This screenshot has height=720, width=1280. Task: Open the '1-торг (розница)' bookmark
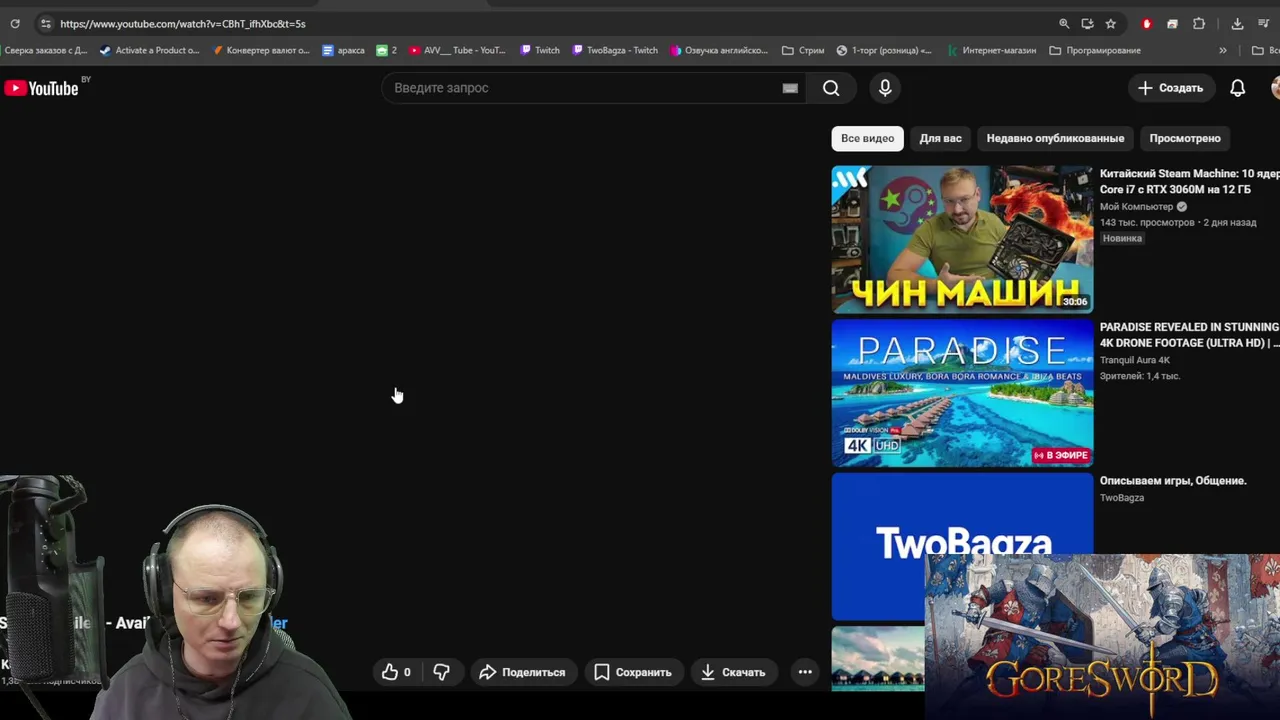coord(884,50)
